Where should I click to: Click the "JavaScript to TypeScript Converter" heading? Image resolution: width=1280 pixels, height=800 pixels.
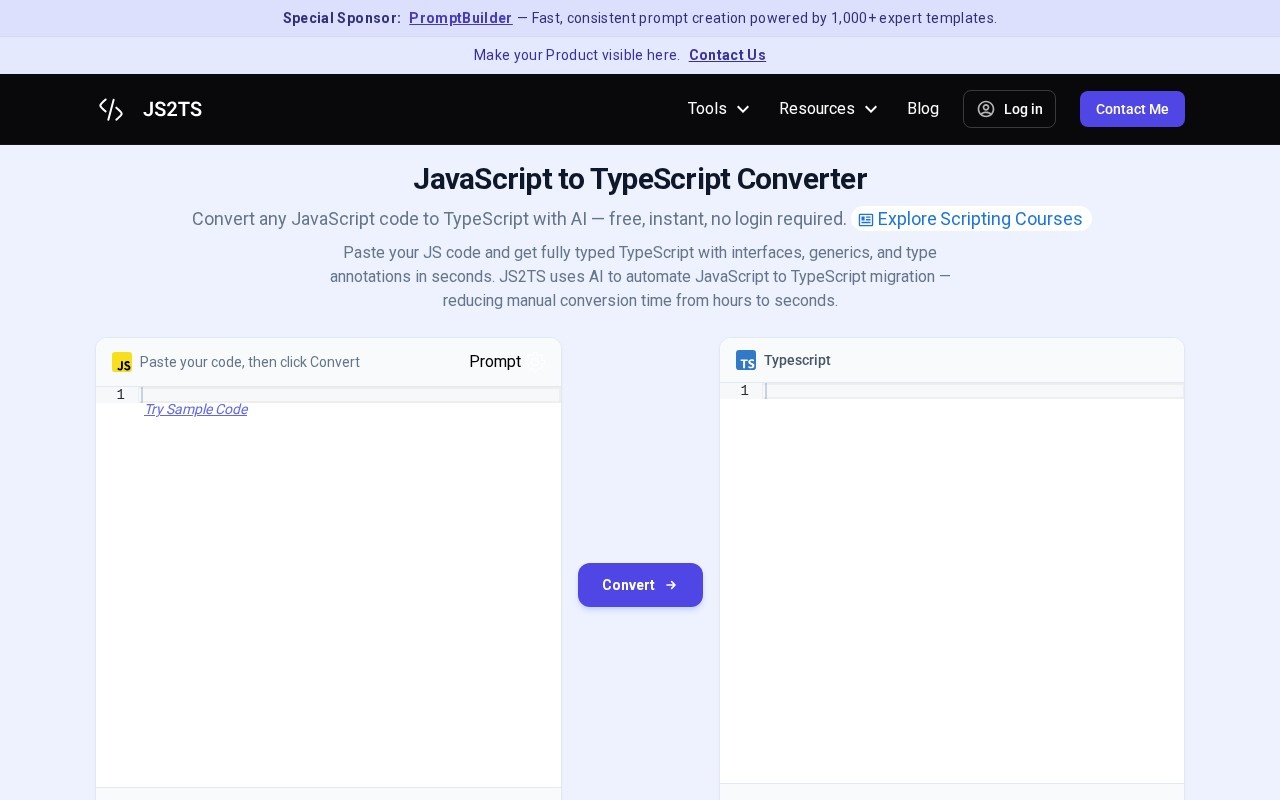tap(640, 179)
